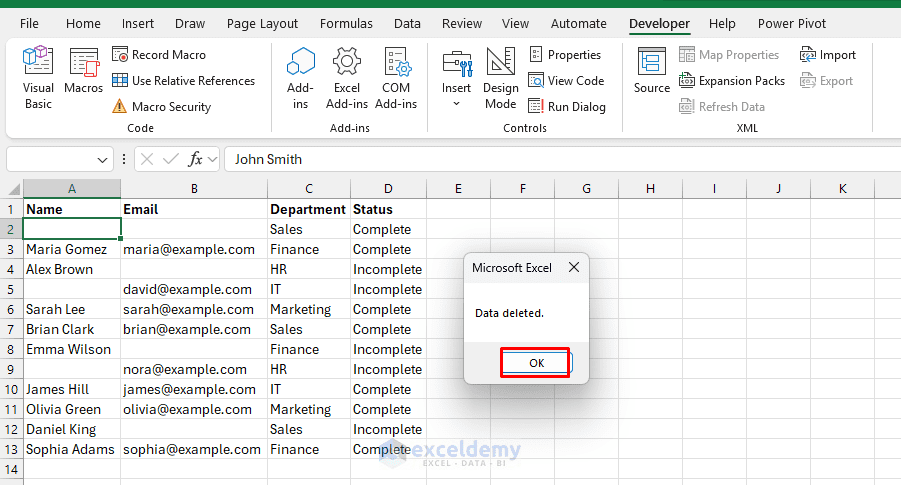
Task: Cancel the formula bar entry
Action: point(147,159)
